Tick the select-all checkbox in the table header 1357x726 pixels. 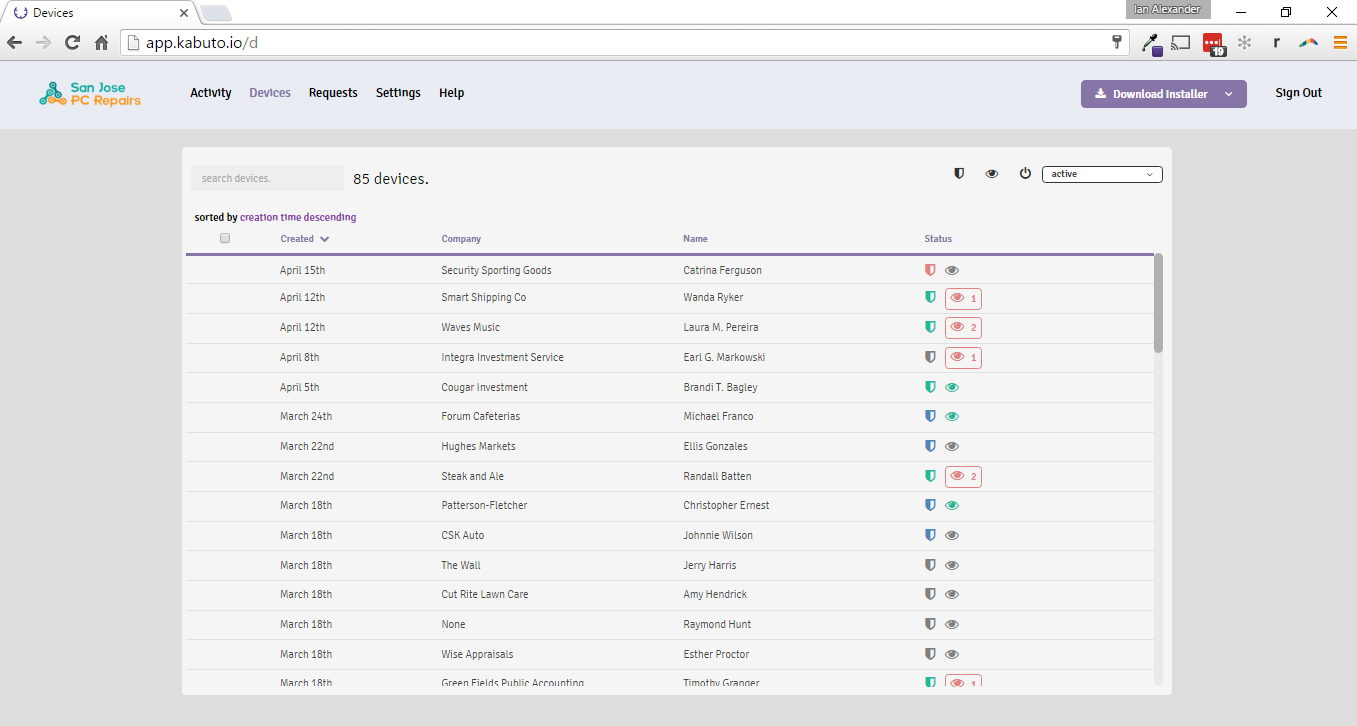coord(225,238)
